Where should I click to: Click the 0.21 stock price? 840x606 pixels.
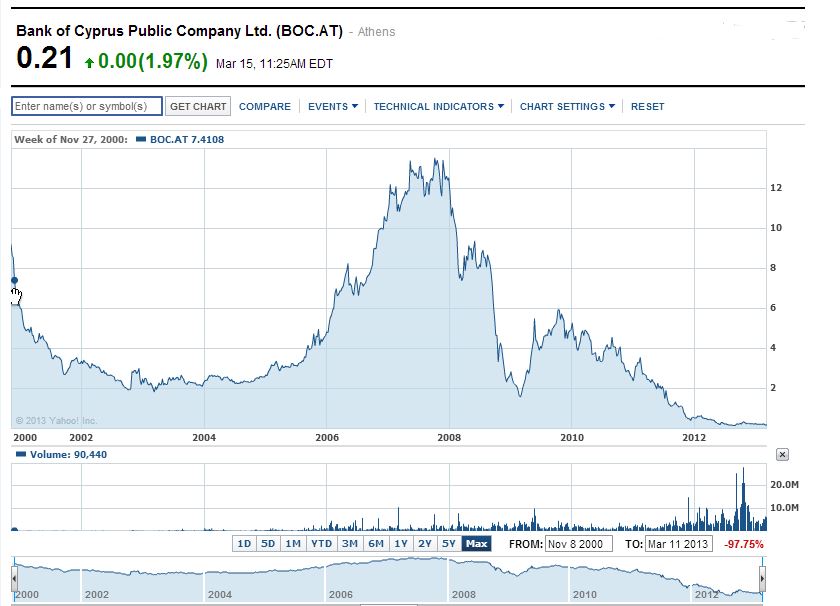[44, 58]
